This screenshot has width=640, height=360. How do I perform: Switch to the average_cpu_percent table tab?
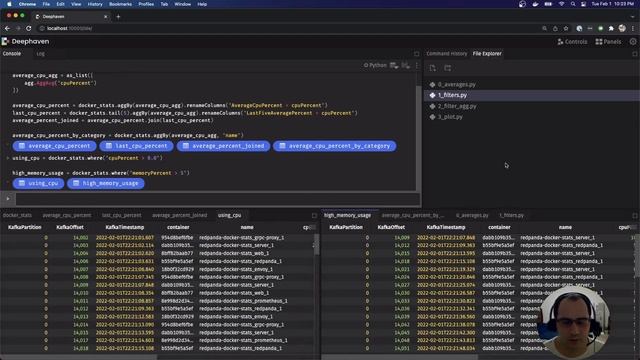coord(67,215)
